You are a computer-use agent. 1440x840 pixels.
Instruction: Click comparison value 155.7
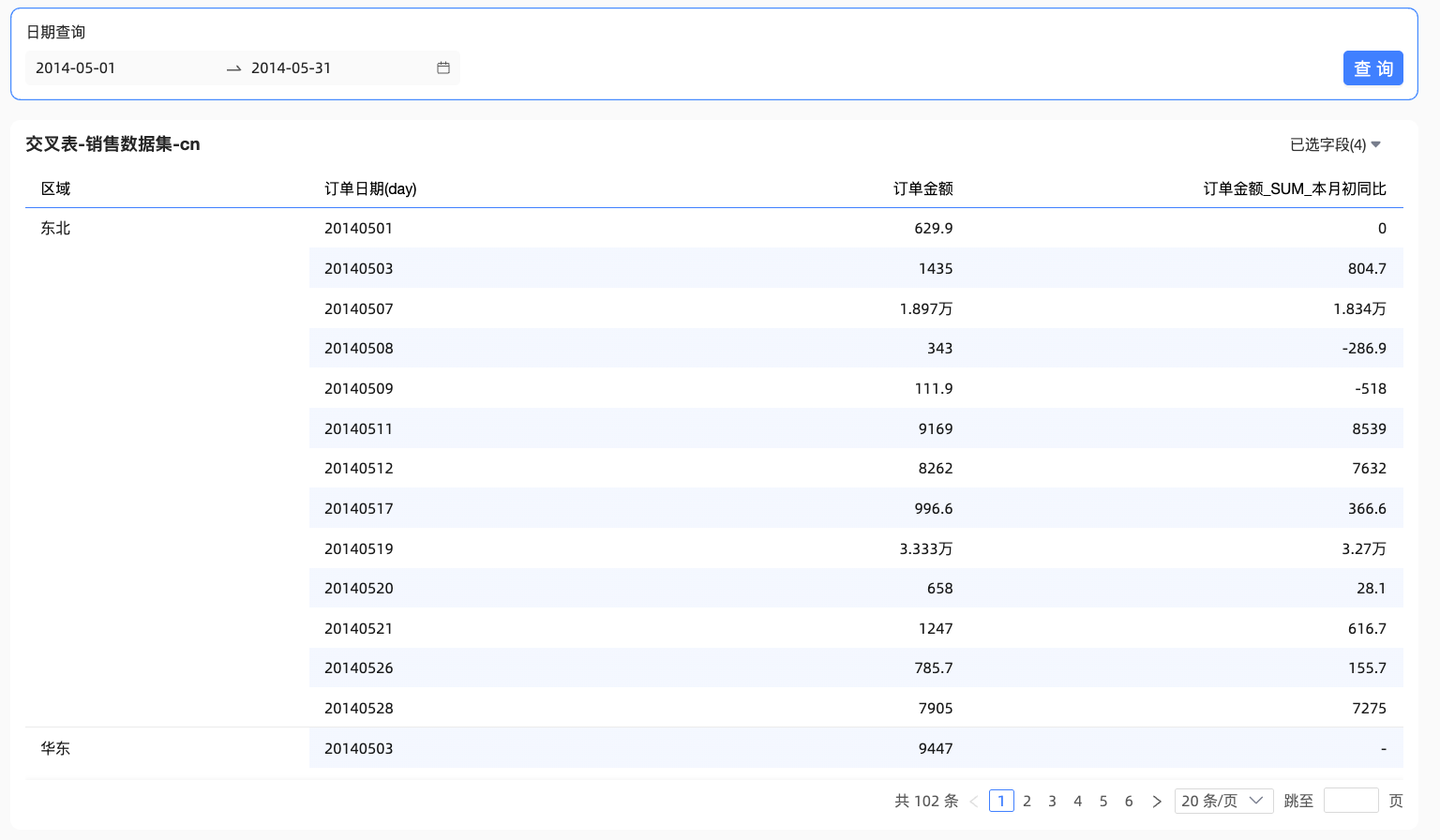[x=1367, y=667]
